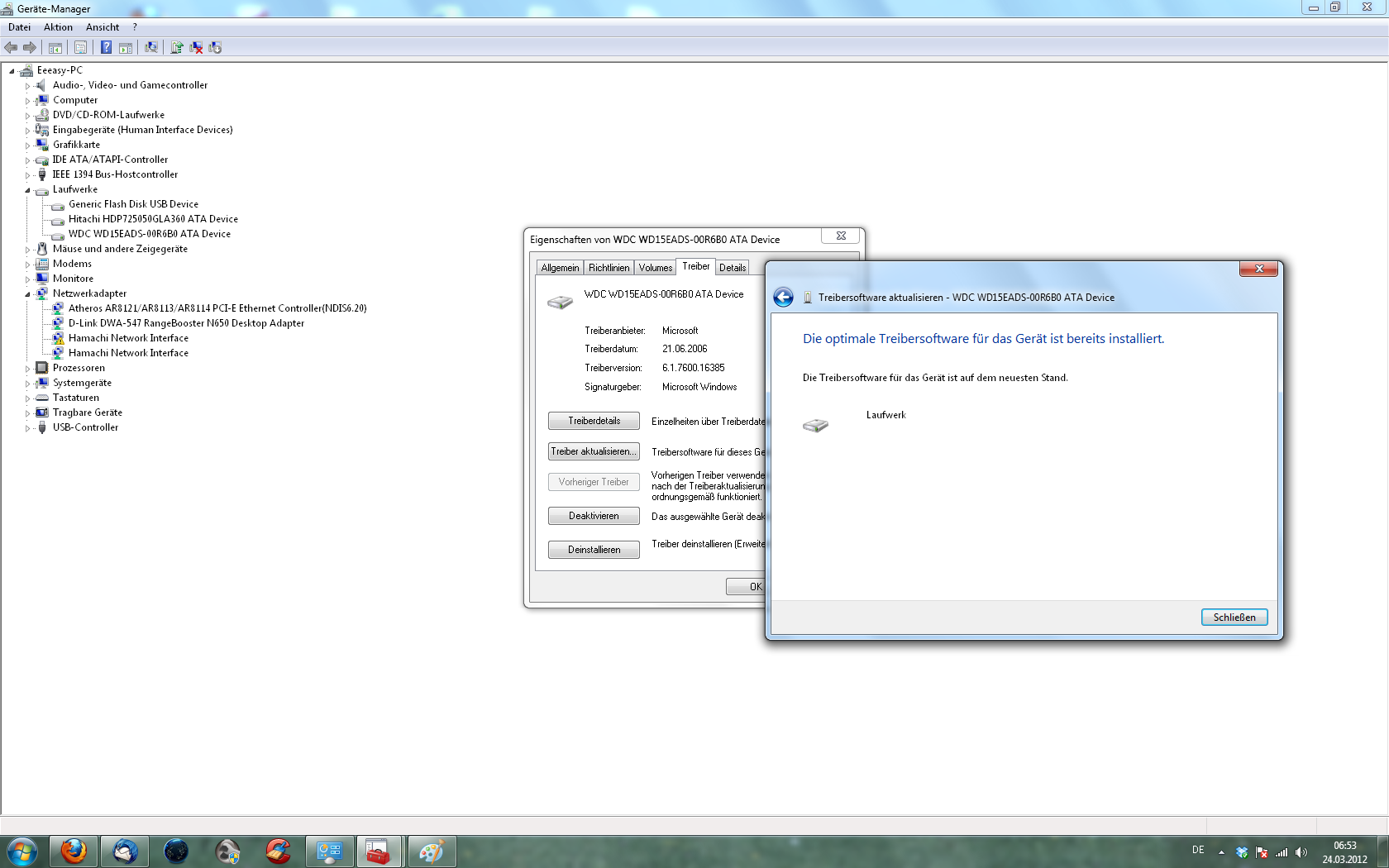This screenshot has height=868, width=1389.
Task: Expand the Grafikkarte category
Action: 27,145
